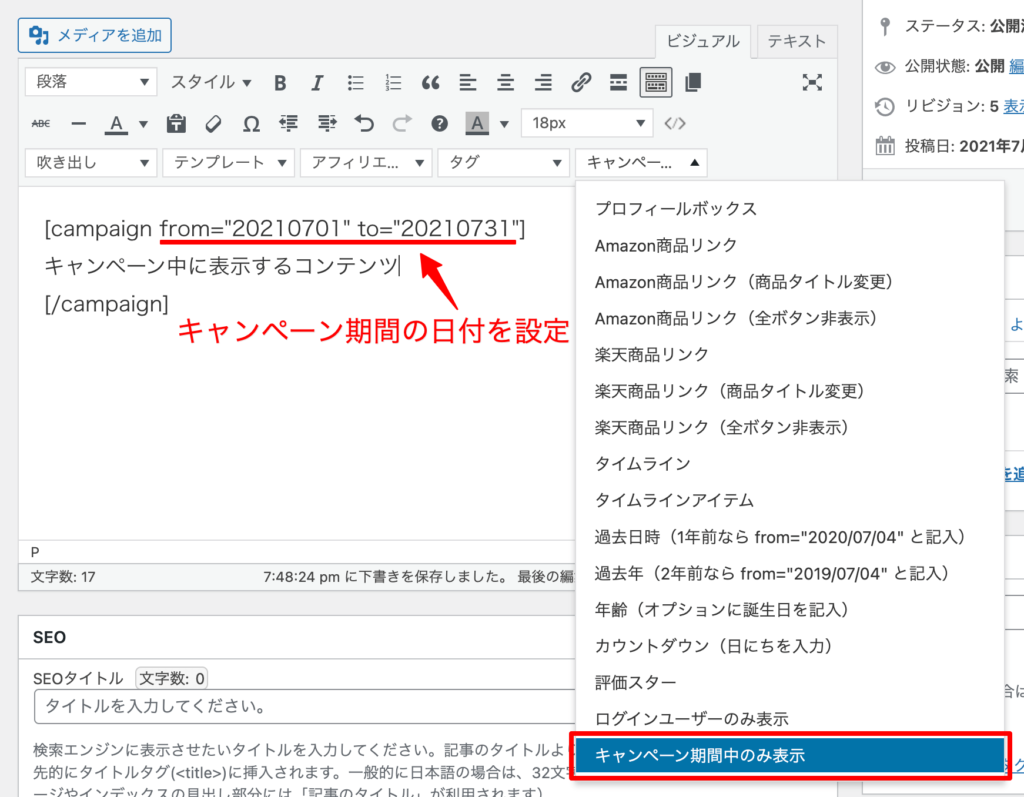Select the 年齢 menu entry
Screen dimensions: 1024x797
coord(790,610)
